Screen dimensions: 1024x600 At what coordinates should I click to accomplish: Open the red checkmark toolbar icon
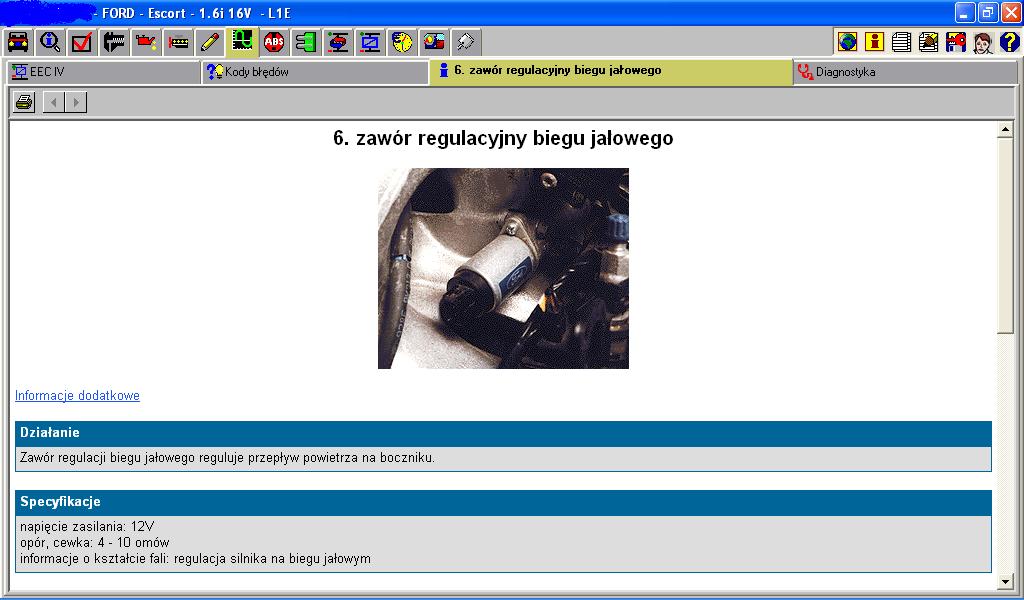click(82, 42)
